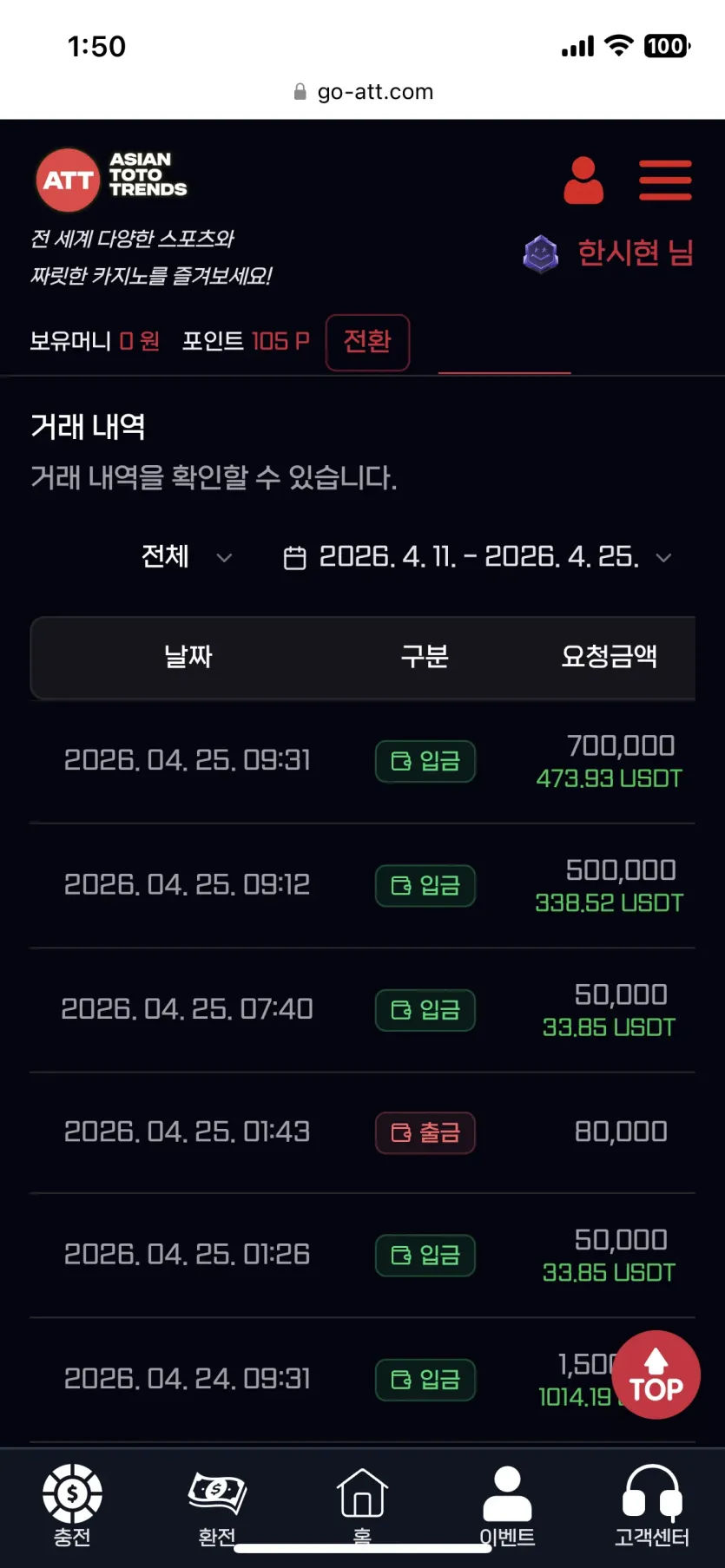Tap the 한시현 님 username link

(636, 253)
